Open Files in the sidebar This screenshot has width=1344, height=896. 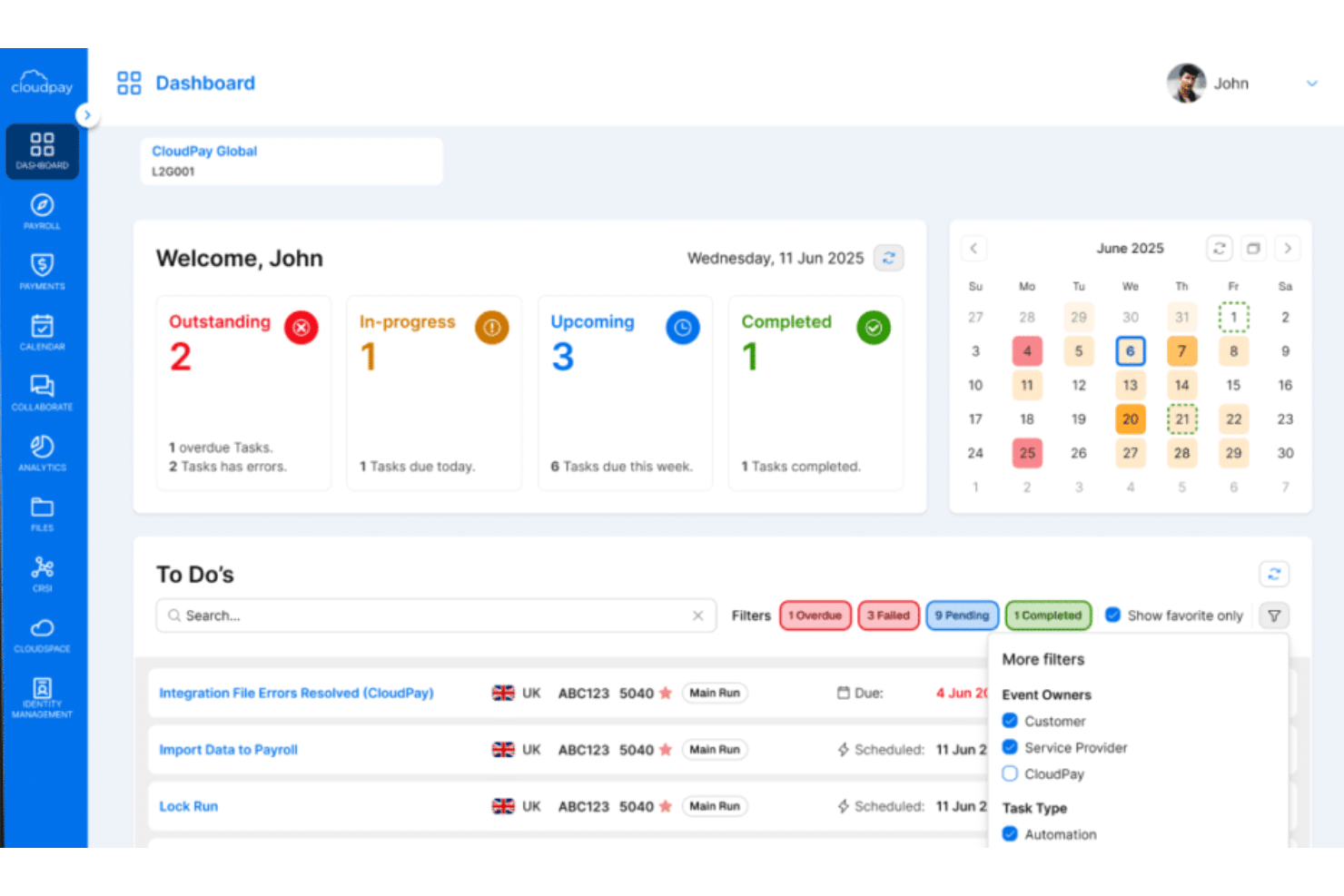click(x=42, y=513)
